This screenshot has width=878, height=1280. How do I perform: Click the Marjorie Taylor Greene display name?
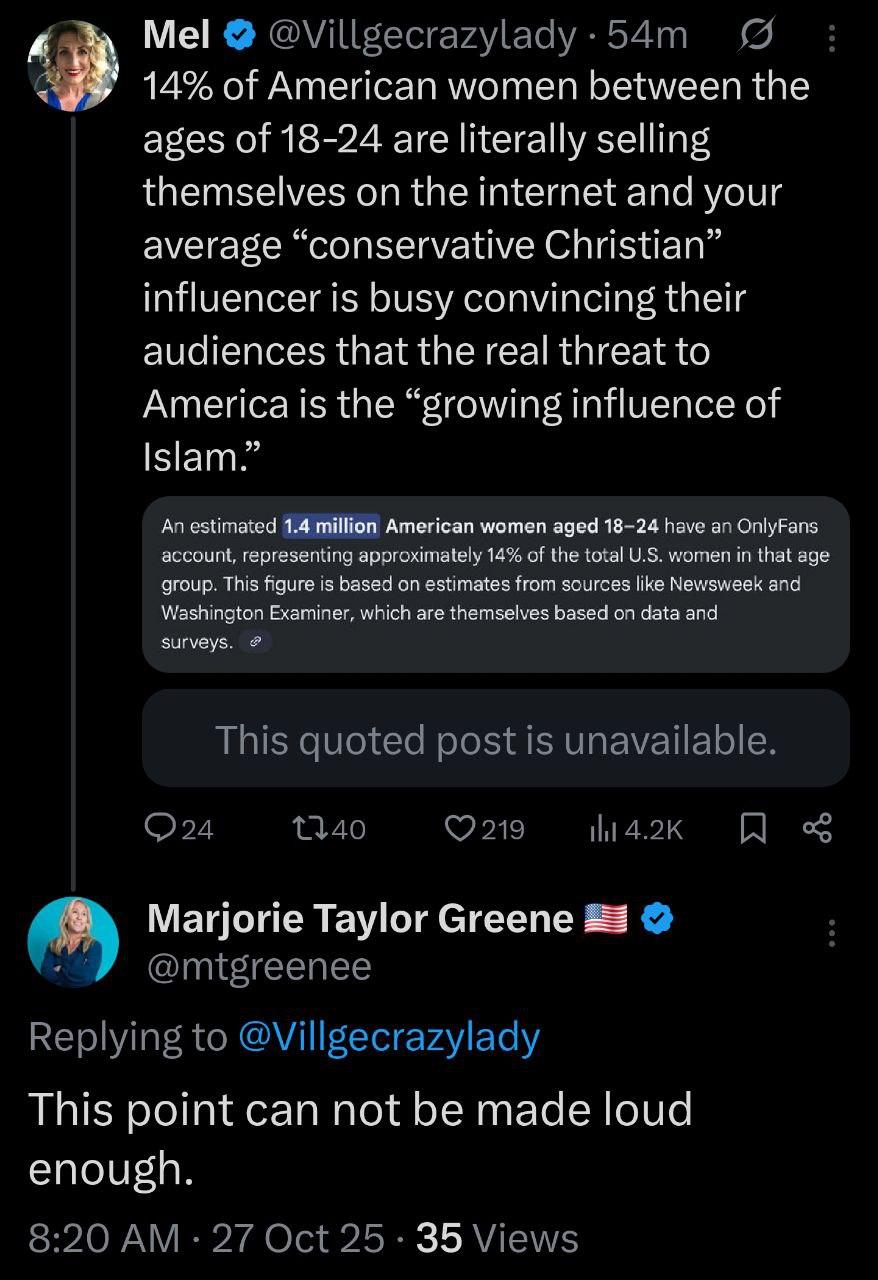click(x=360, y=918)
